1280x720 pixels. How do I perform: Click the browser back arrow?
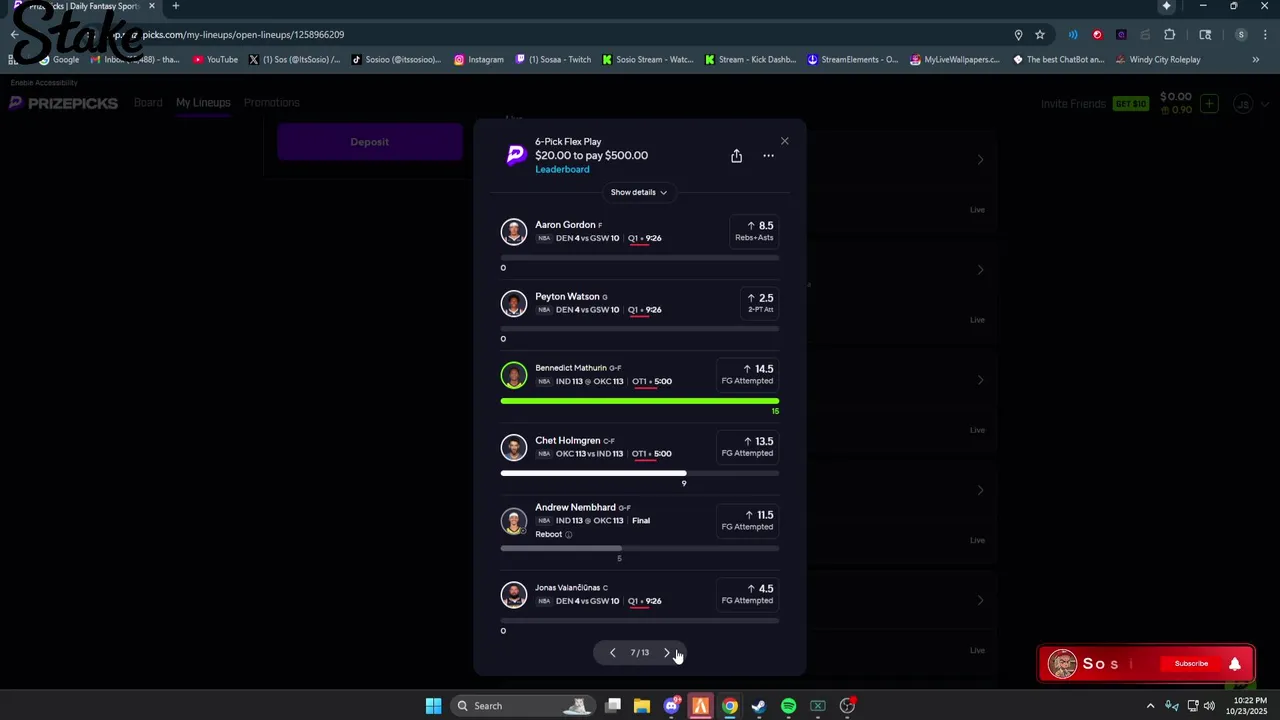click(14, 35)
